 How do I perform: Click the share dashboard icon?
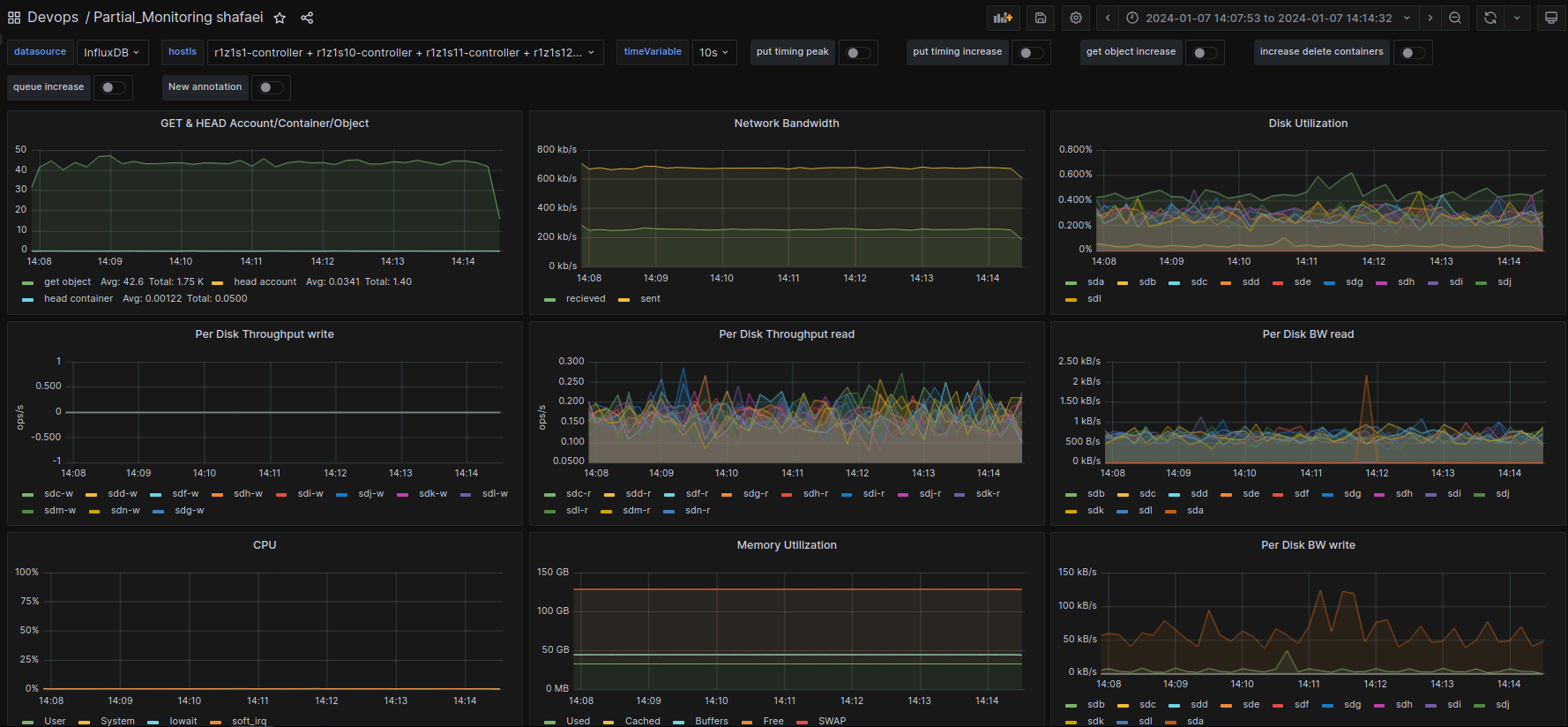click(x=307, y=18)
